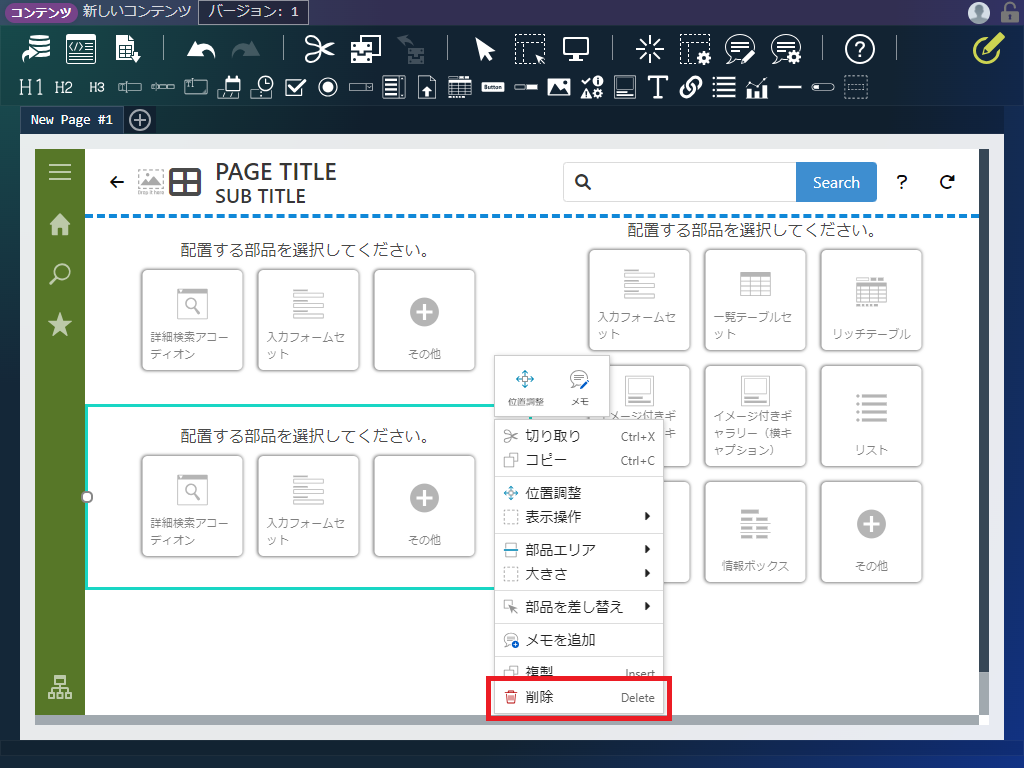Open the HTML source code view icon
This screenshot has width=1024, height=768.
[x=81, y=49]
